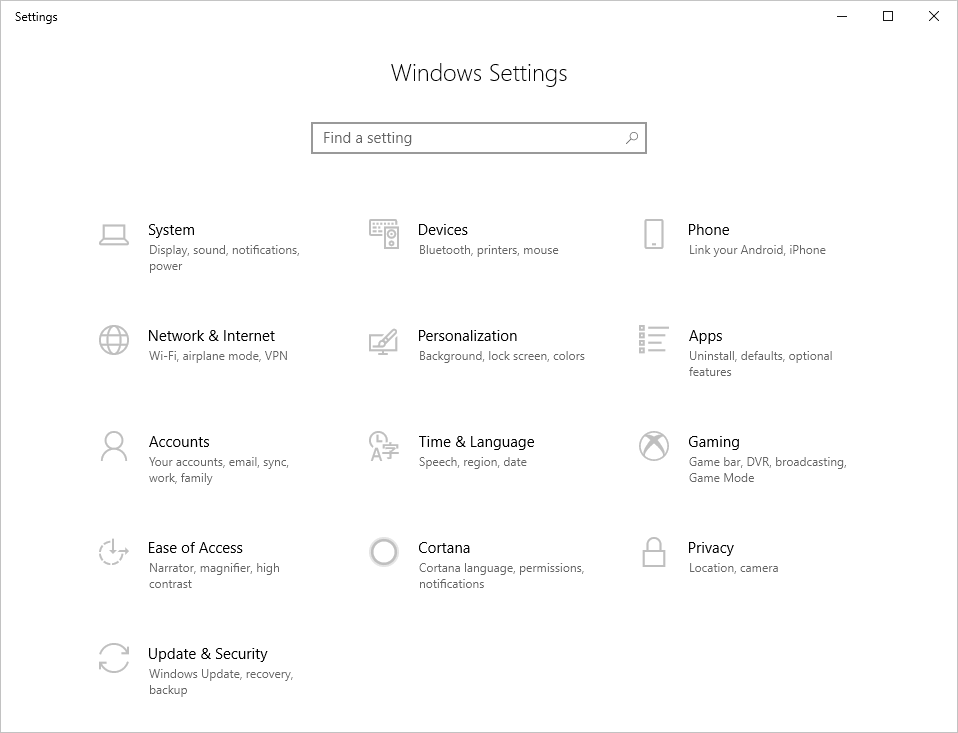Screen dimensions: 958x733
Task: Click the Personalization paintbrush icon
Action: pyautogui.click(x=384, y=342)
